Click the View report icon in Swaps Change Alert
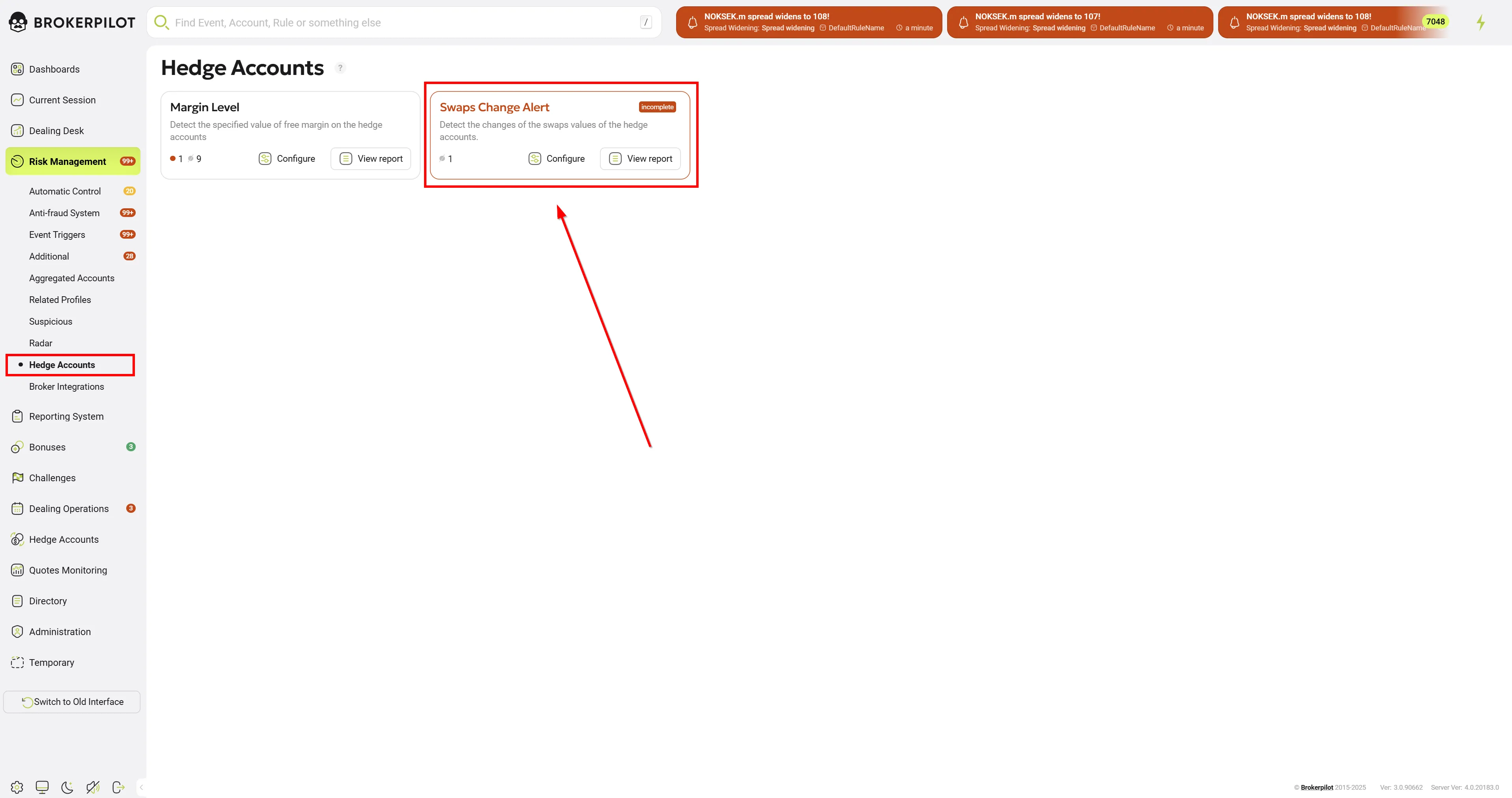Viewport: 1512px width, 798px height. 615,159
